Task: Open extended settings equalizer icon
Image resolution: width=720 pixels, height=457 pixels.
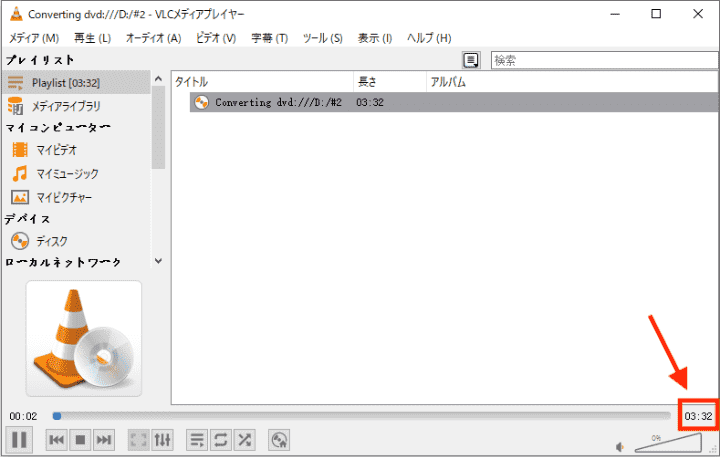Action: point(163,440)
